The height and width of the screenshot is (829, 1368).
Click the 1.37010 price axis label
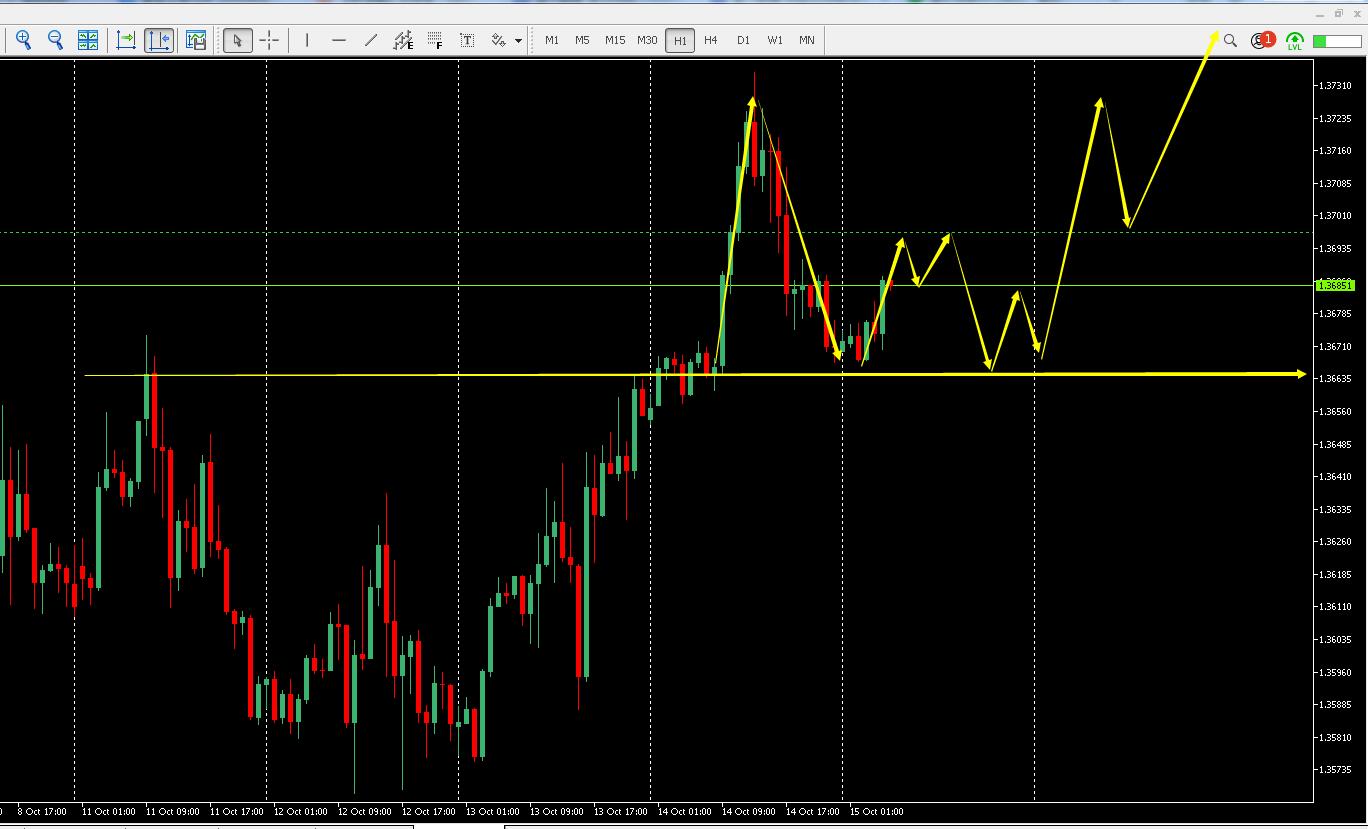1335,216
